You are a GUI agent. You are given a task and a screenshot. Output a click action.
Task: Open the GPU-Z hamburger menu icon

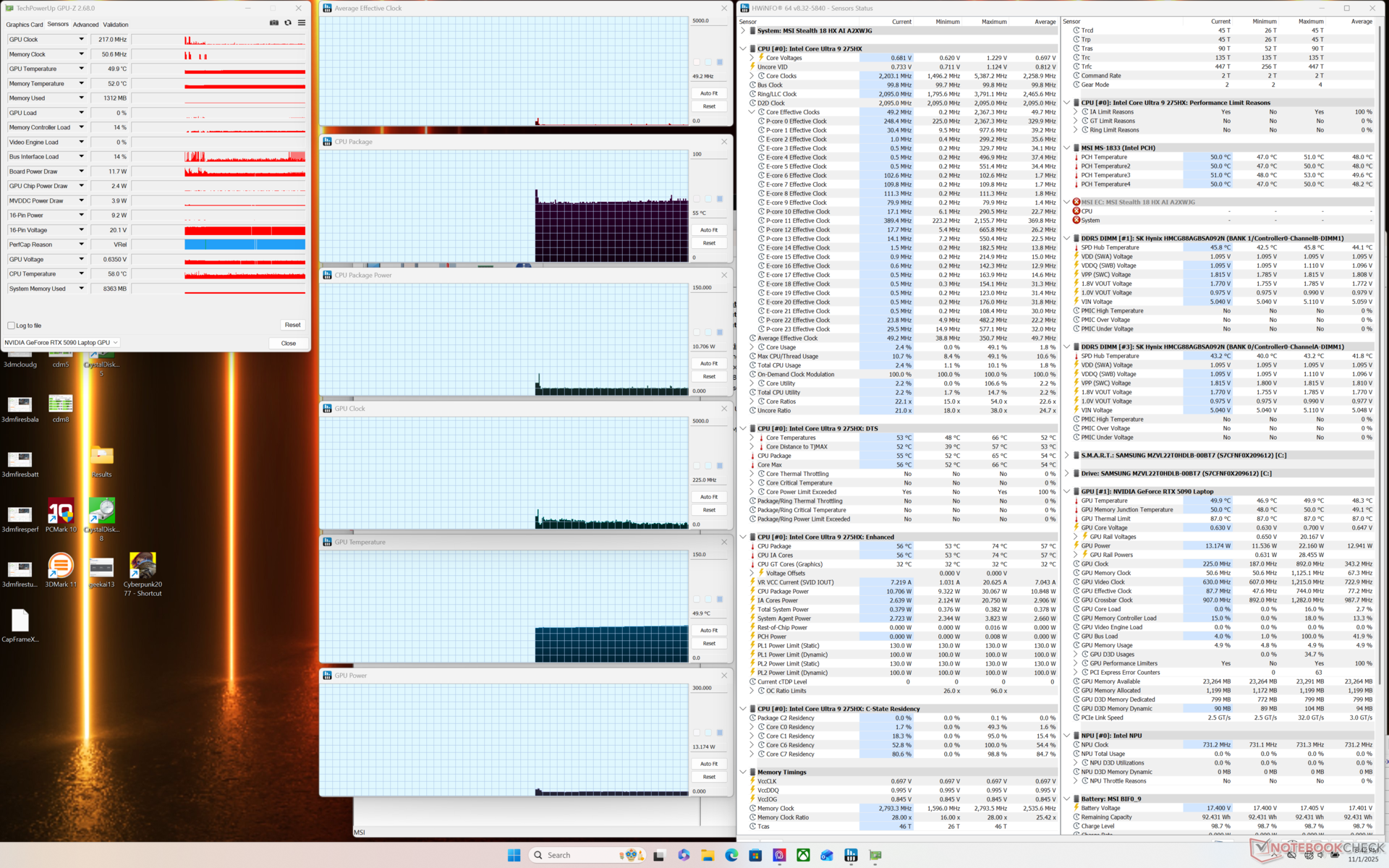coord(302,23)
